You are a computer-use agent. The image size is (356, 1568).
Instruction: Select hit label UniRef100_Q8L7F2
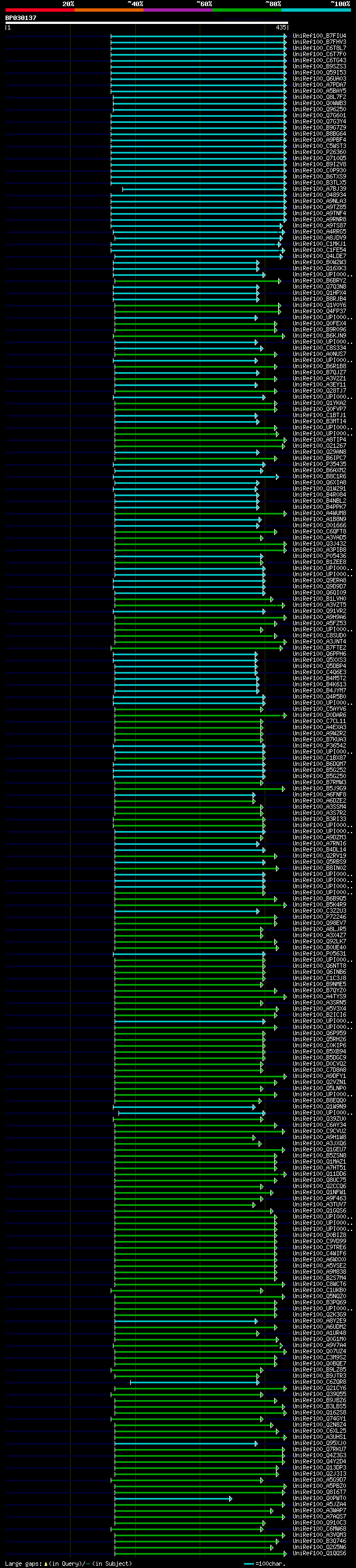[x=319, y=97]
